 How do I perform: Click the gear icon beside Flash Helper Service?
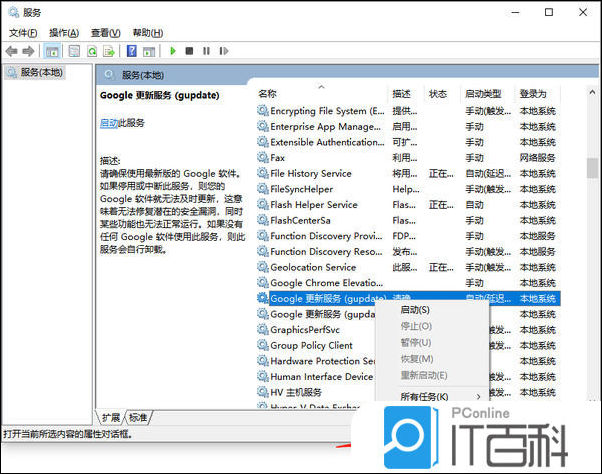[263, 205]
